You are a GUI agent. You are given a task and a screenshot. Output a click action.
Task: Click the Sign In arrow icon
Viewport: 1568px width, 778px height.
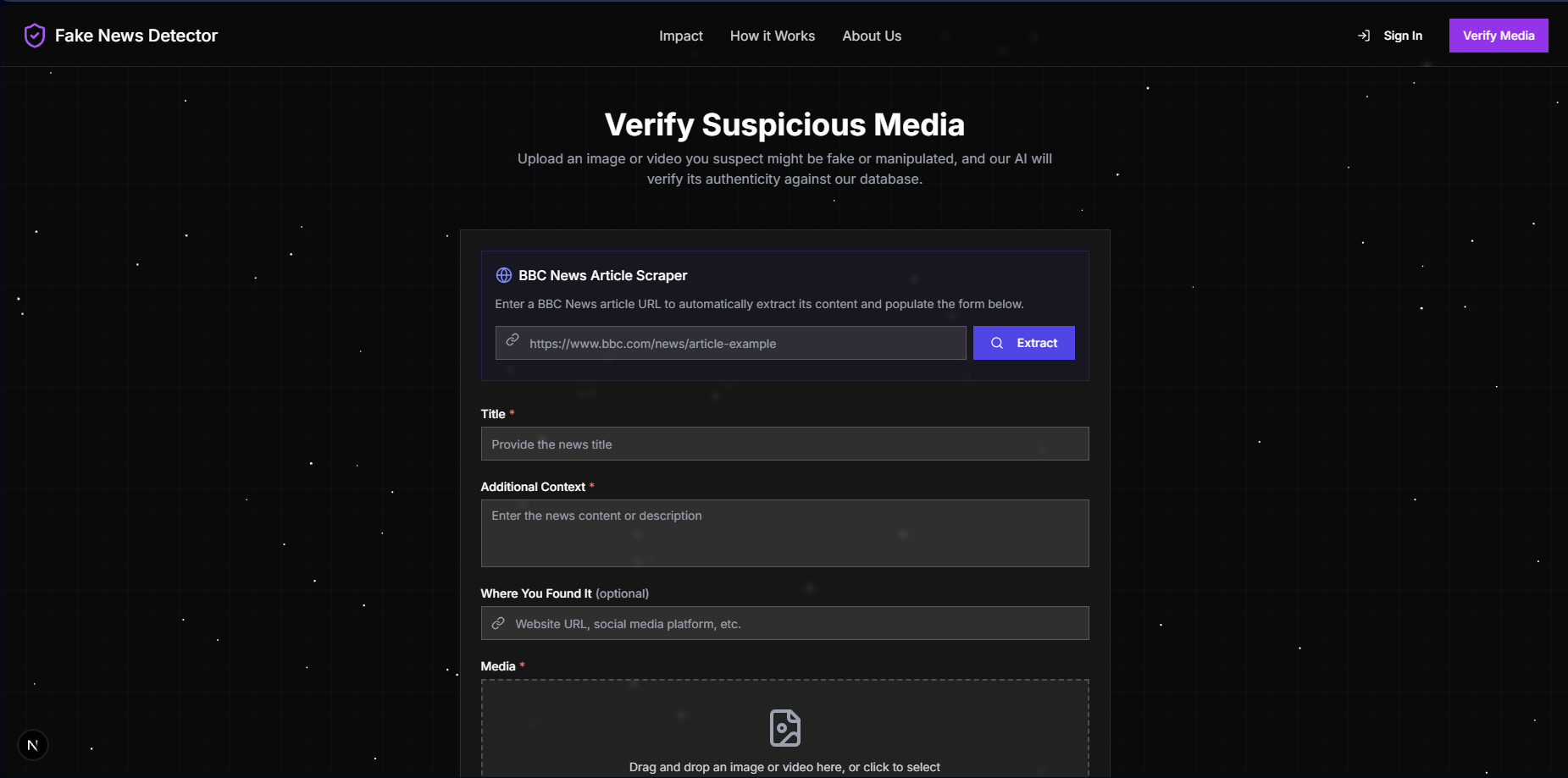click(x=1364, y=36)
